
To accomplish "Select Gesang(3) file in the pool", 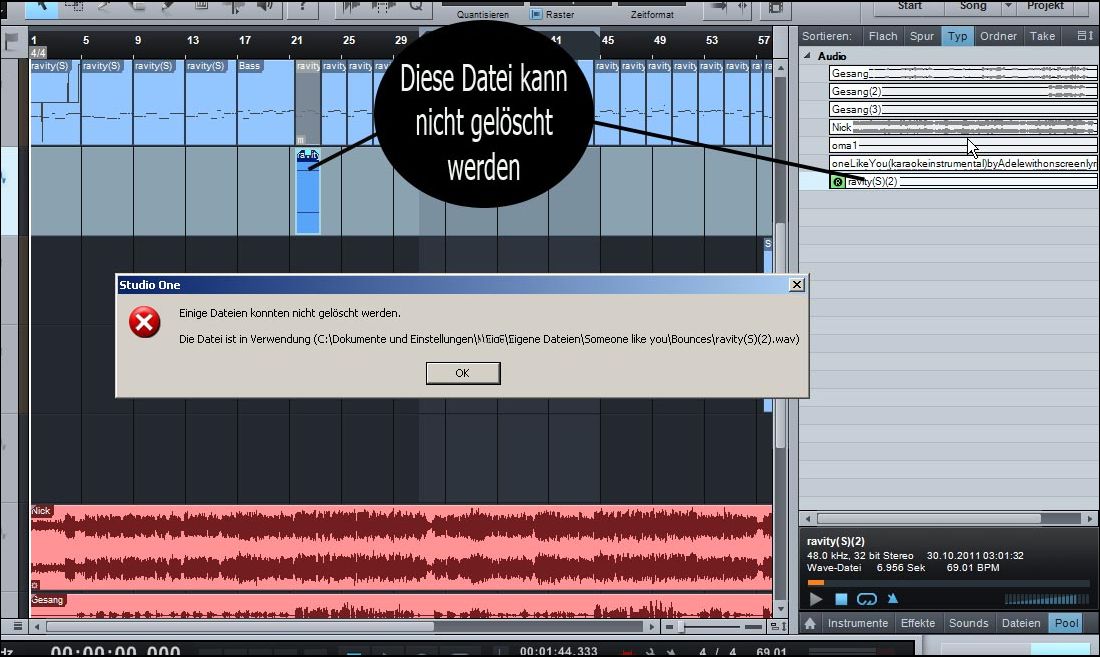I will [x=962, y=109].
